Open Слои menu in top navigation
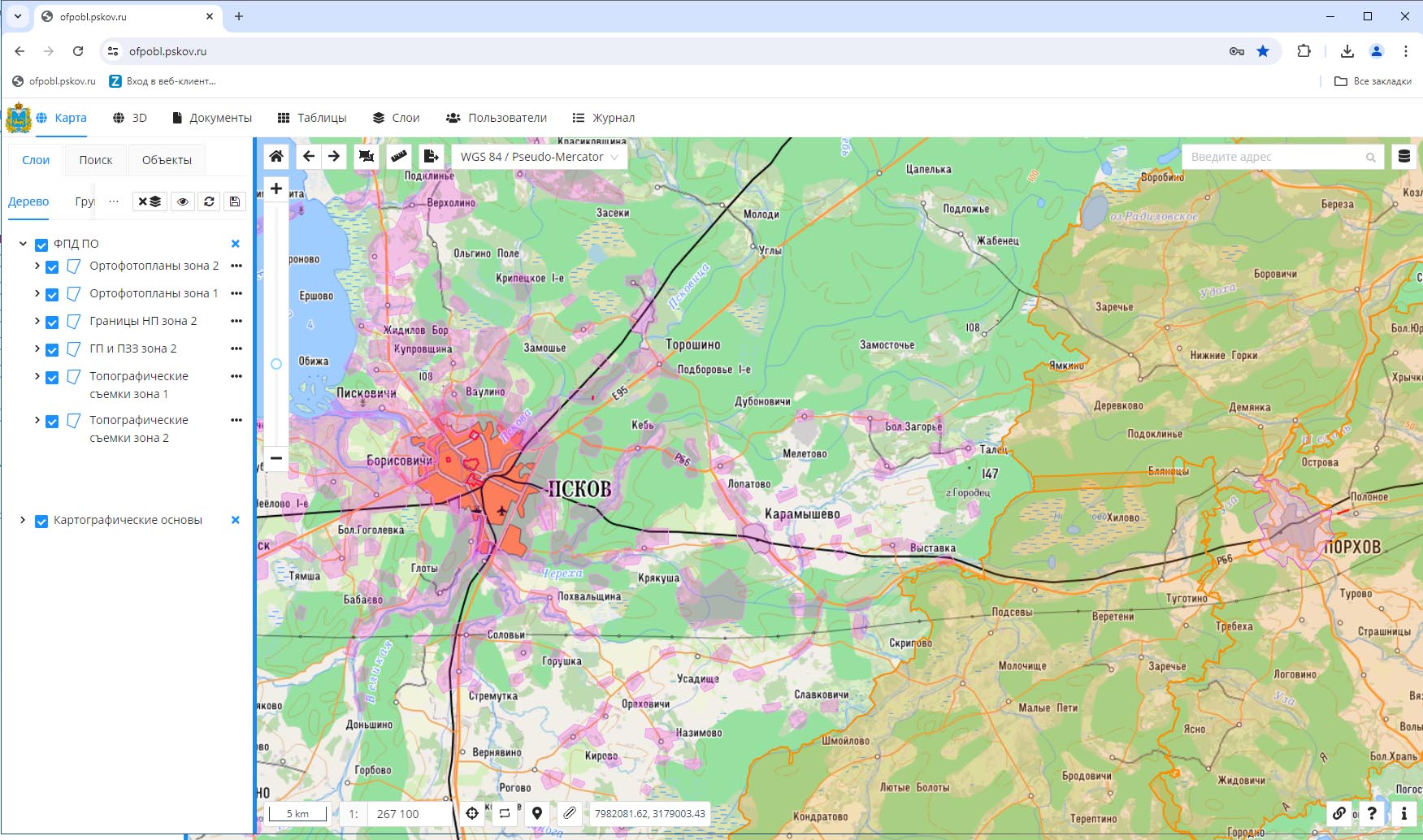 (x=396, y=118)
